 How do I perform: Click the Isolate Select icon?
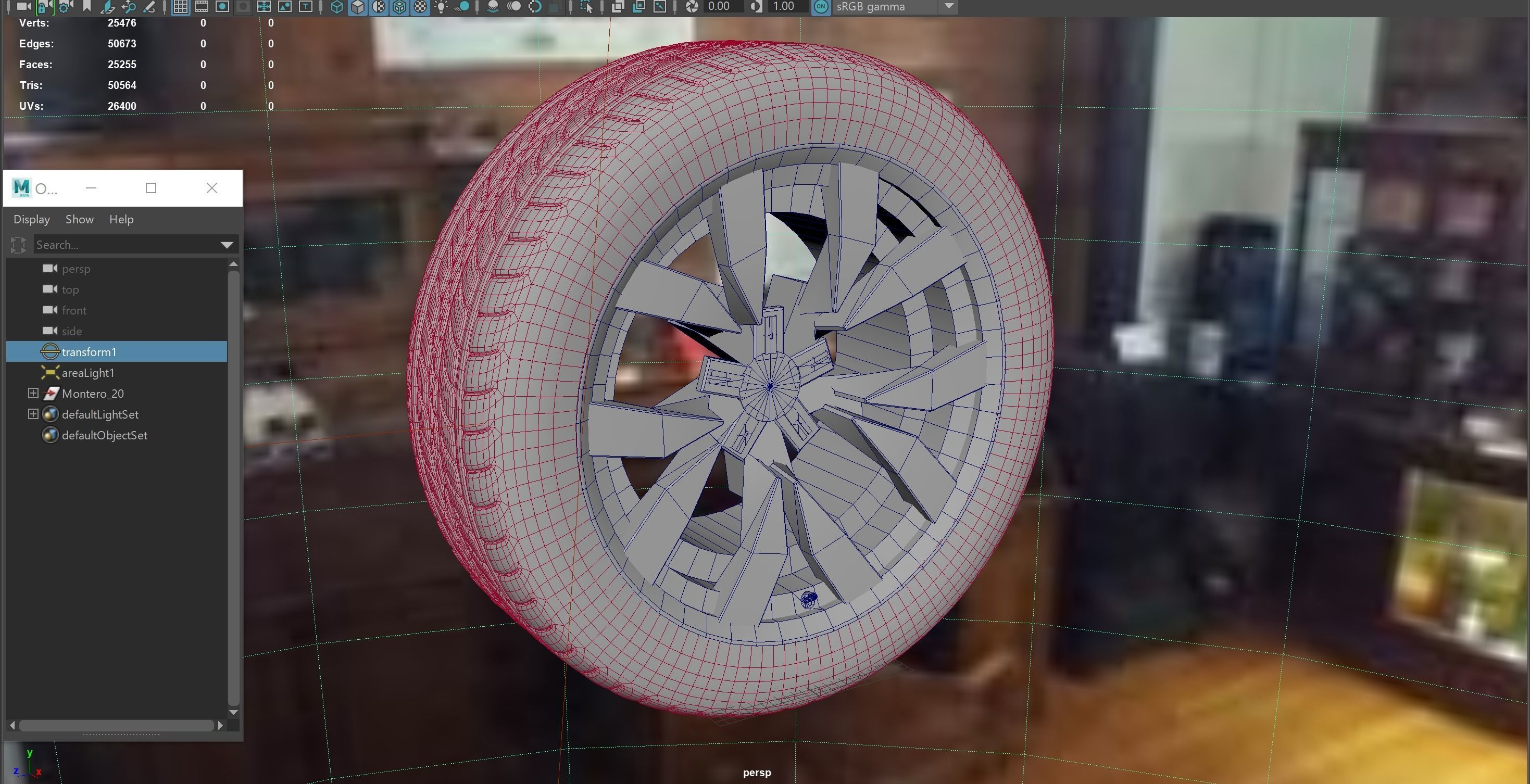[x=586, y=7]
